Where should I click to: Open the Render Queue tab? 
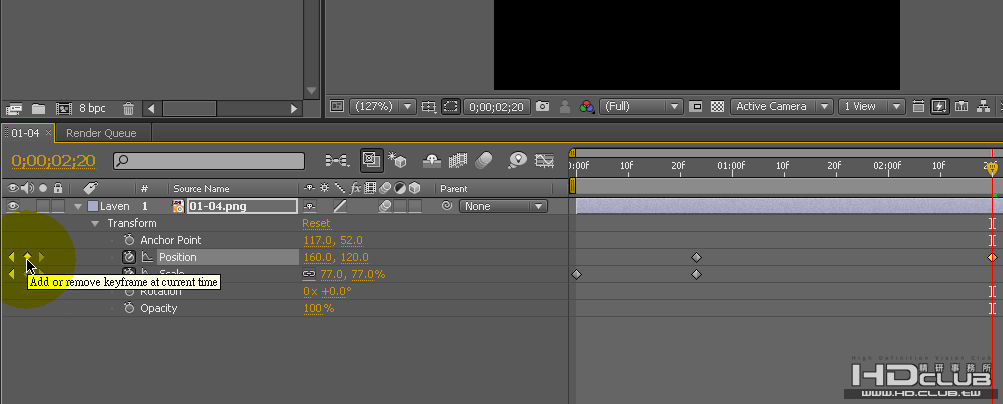click(x=101, y=133)
